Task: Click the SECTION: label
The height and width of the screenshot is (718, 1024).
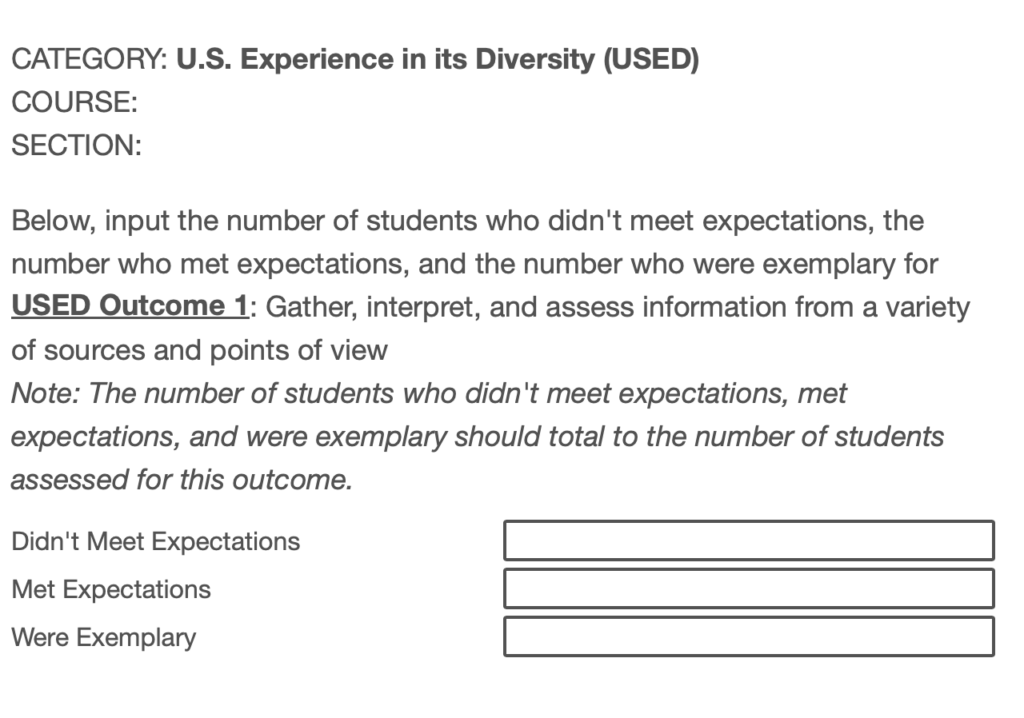Action: click(76, 146)
